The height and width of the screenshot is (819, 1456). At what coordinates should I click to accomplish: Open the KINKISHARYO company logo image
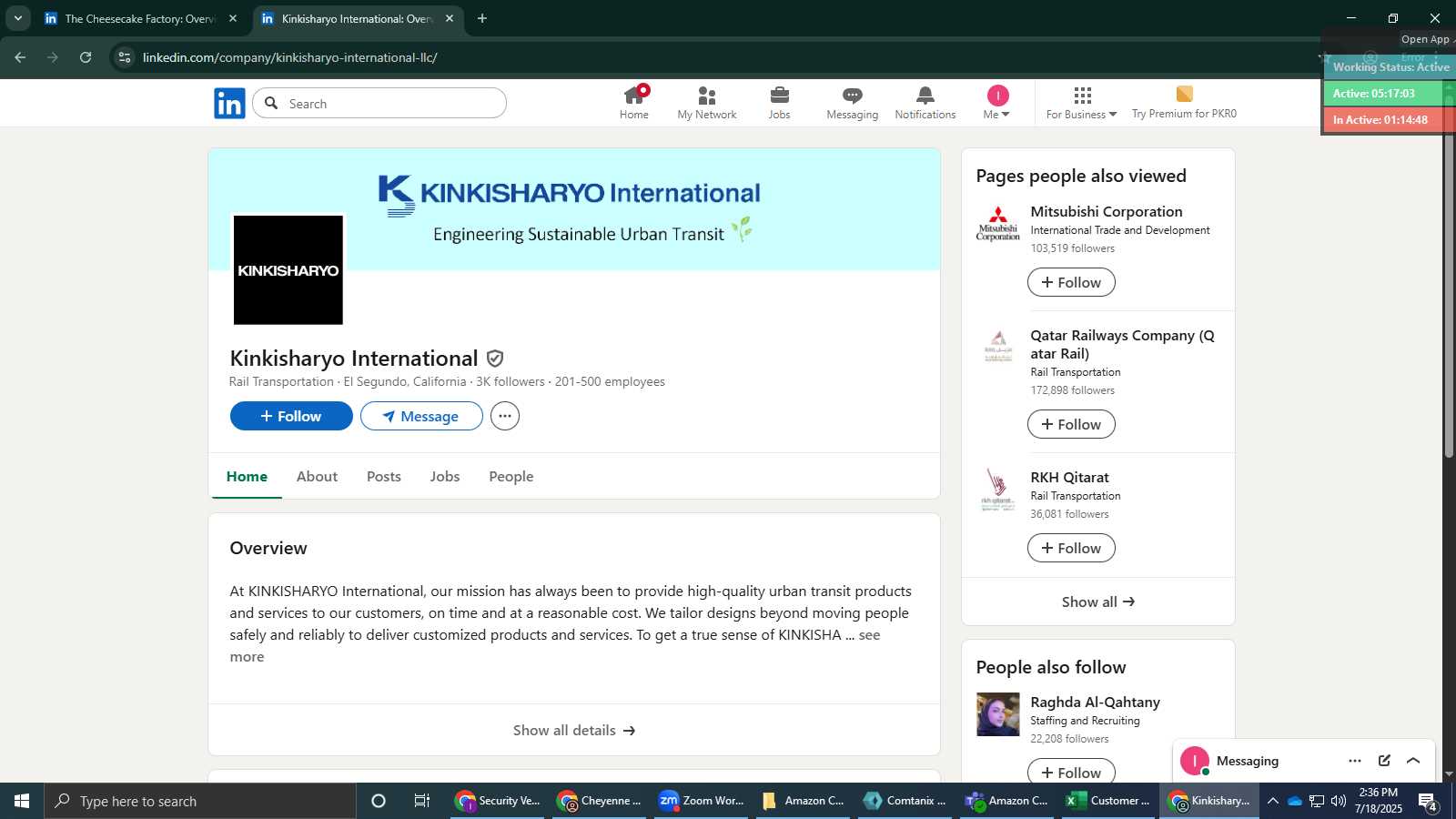[x=288, y=270]
